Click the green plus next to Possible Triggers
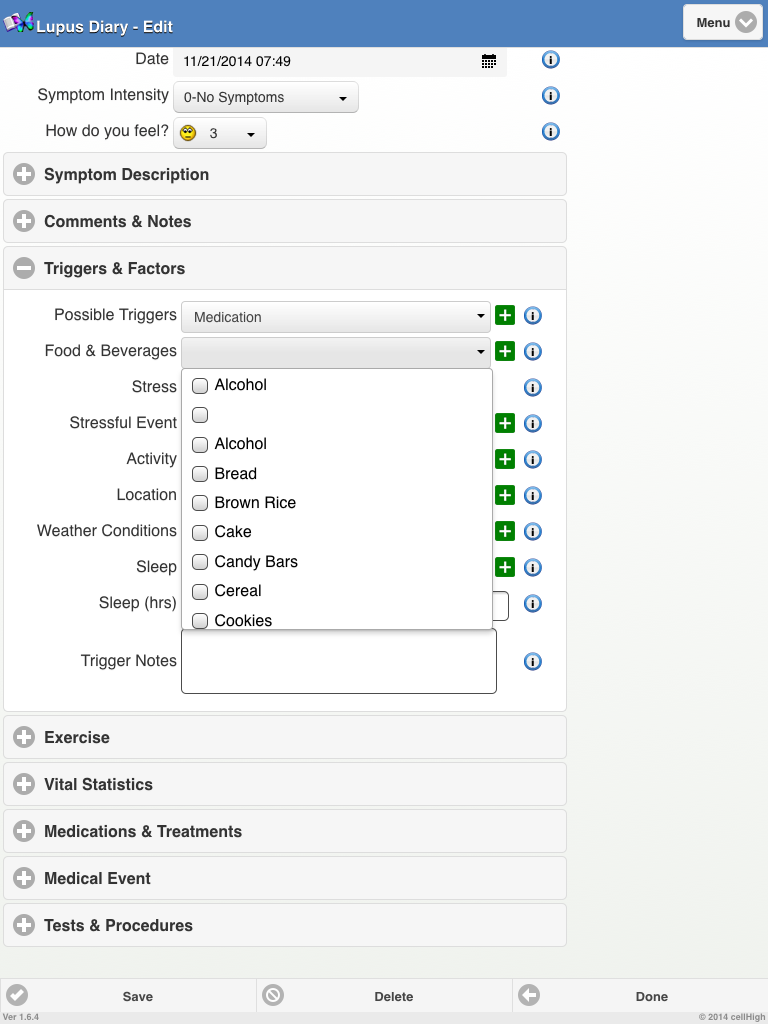This screenshot has height=1024, width=768. coord(505,316)
